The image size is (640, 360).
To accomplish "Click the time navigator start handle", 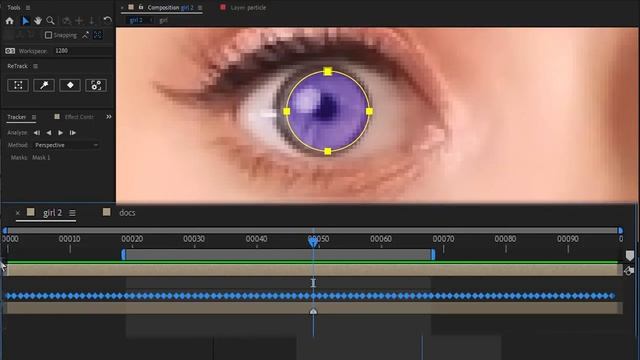I will pyautogui.click(x=5, y=231).
